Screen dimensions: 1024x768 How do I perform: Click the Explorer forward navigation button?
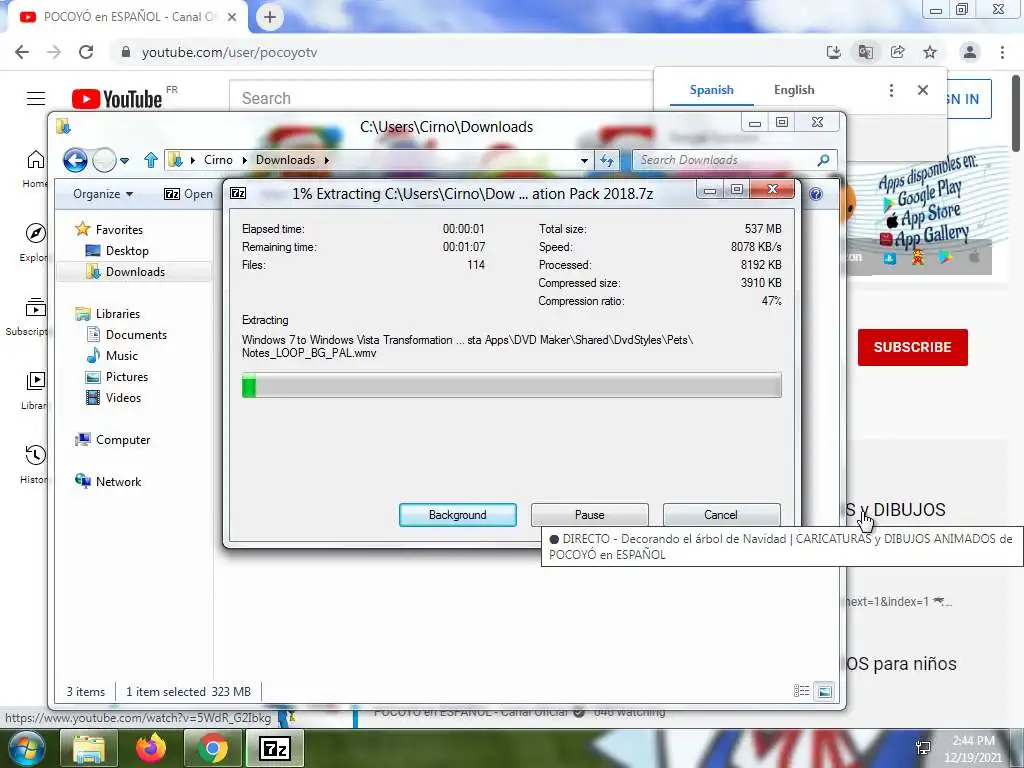[x=104, y=160]
